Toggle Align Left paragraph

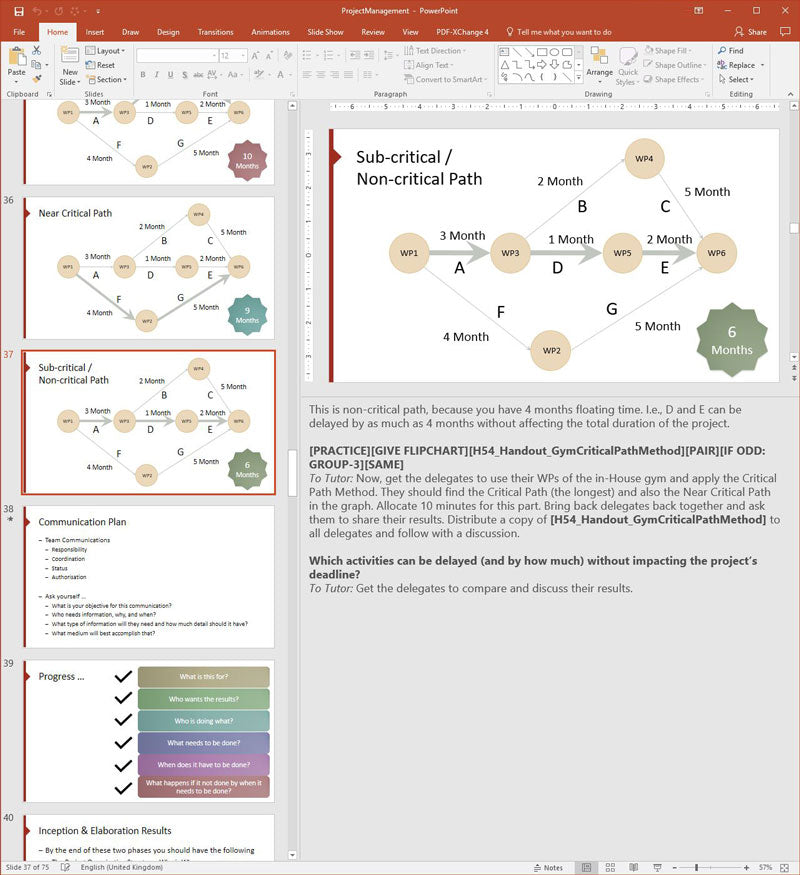(x=307, y=74)
